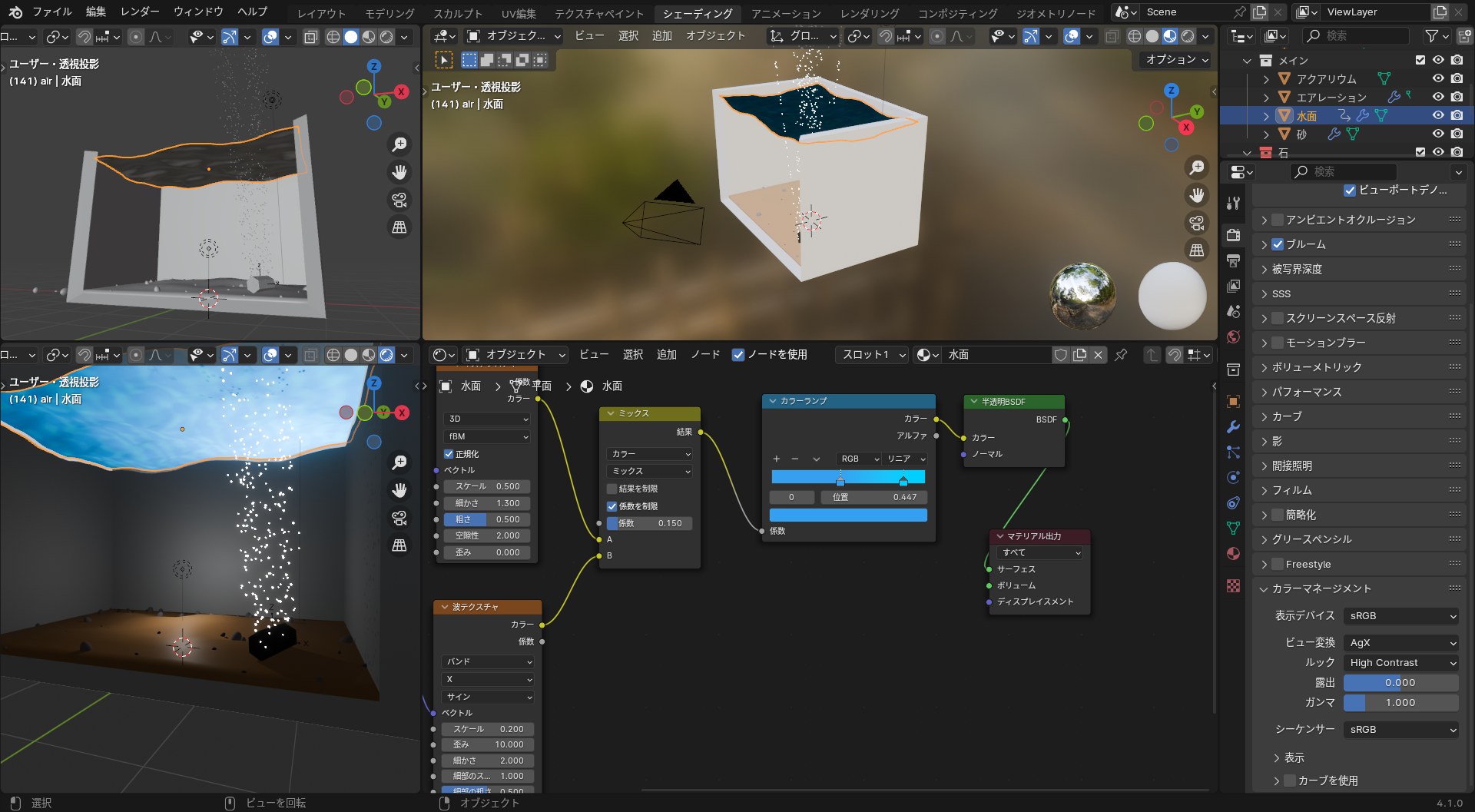Add new collection in outliner
The height and width of the screenshot is (812, 1475).
click(1464, 36)
